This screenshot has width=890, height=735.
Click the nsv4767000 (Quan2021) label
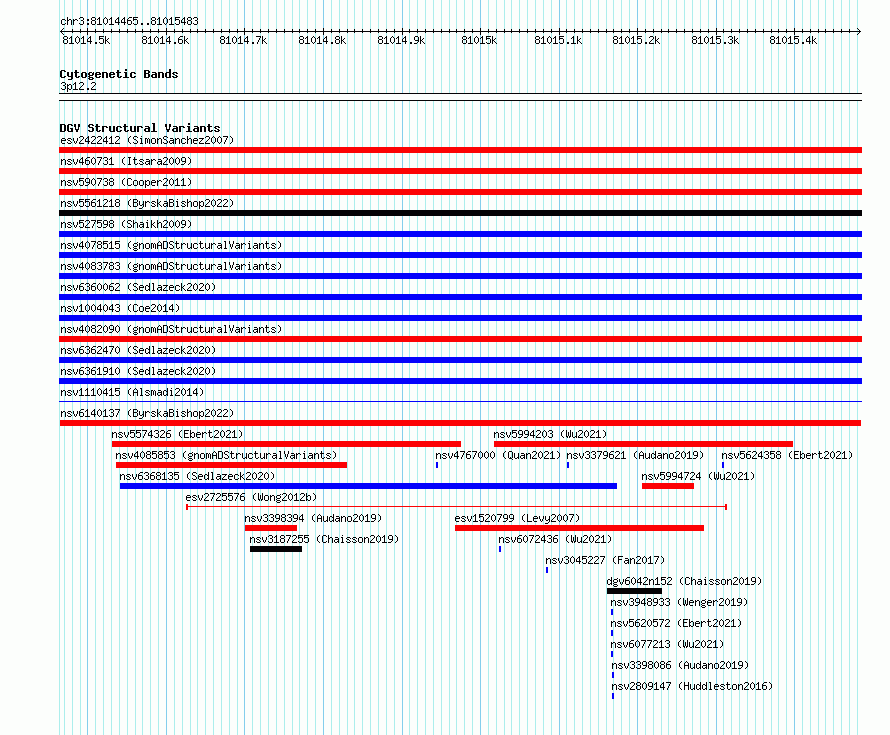pyautogui.click(x=498, y=455)
